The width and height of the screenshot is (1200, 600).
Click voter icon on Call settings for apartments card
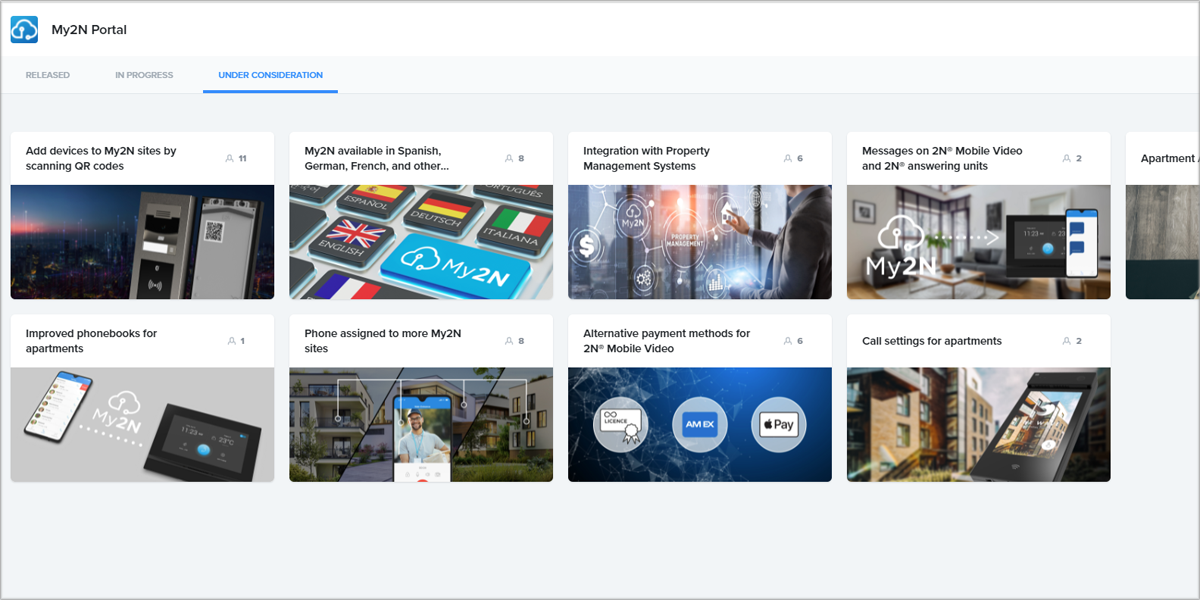1066,341
